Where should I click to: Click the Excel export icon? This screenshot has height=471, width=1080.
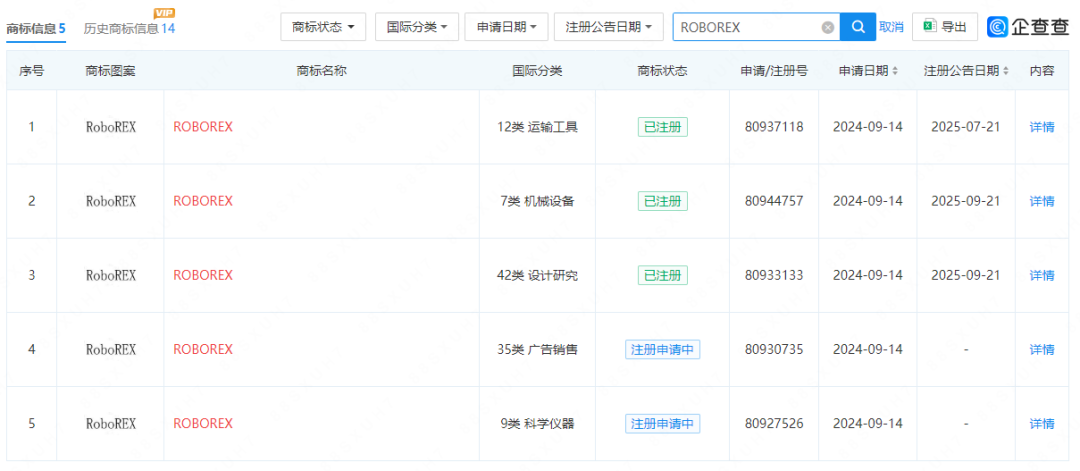coord(929,27)
